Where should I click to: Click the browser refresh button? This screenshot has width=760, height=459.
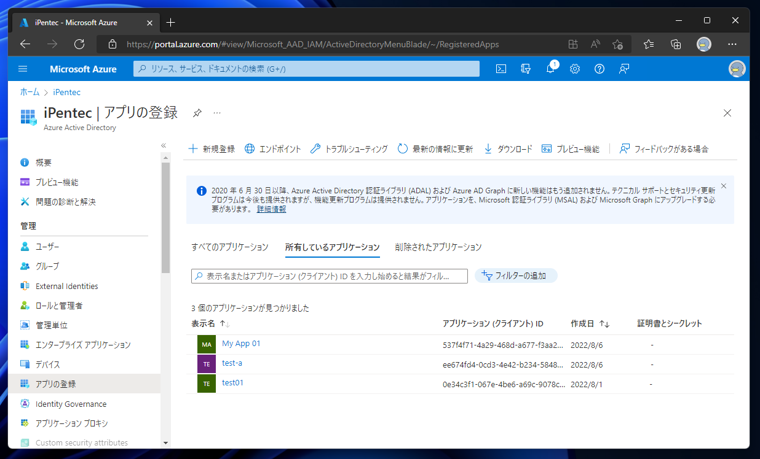[x=79, y=44]
